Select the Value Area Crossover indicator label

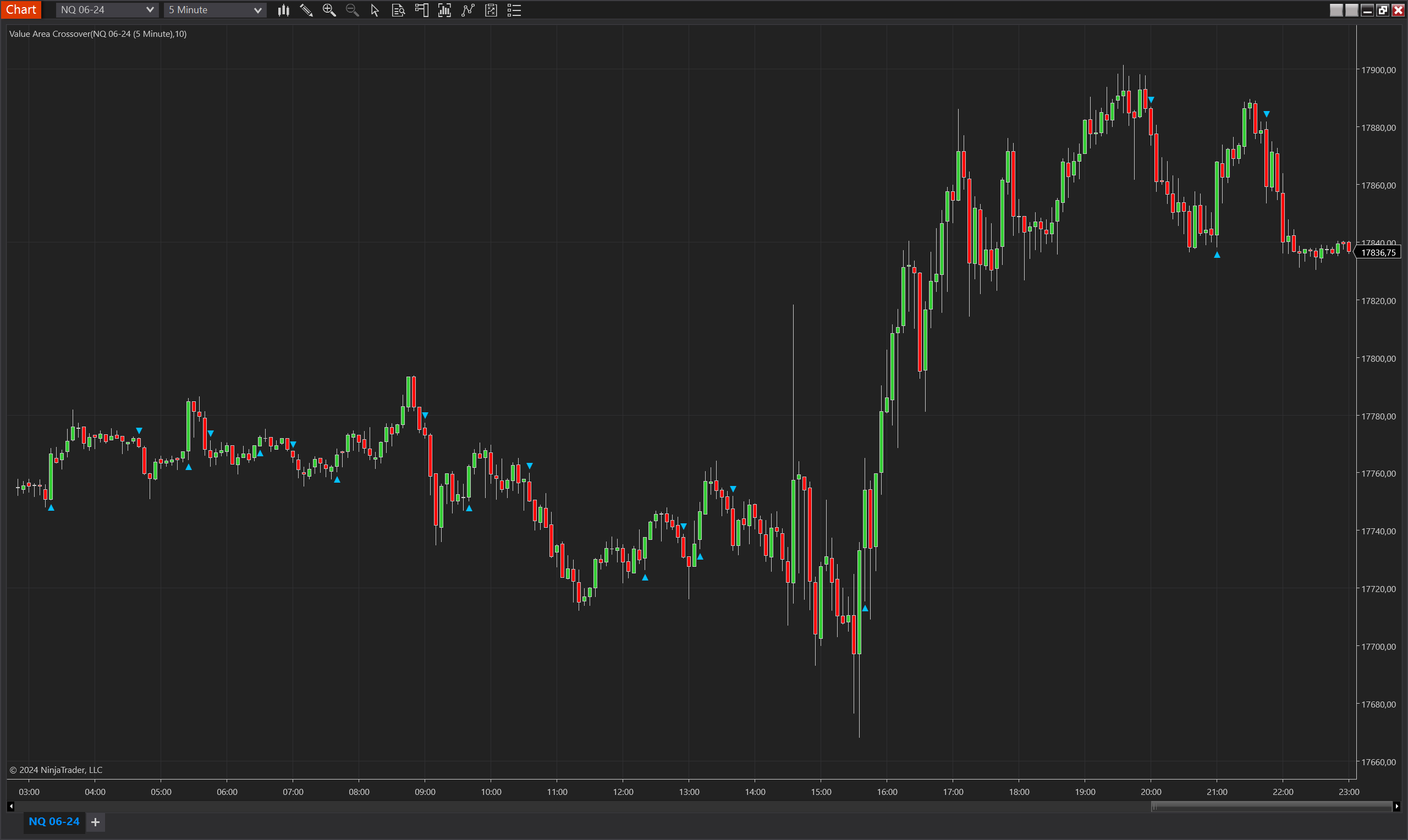(98, 34)
